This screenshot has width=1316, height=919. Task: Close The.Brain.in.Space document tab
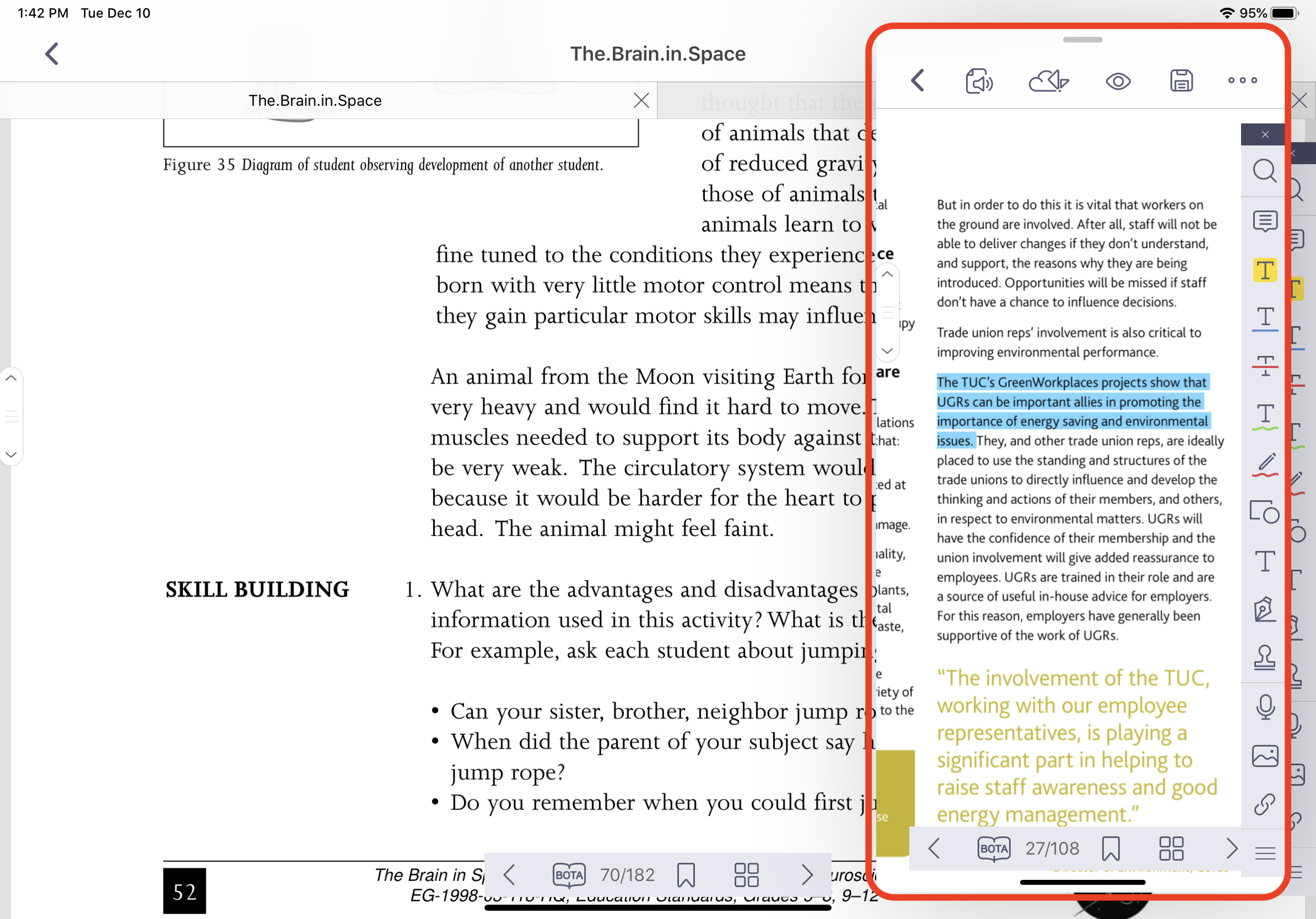point(641,101)
